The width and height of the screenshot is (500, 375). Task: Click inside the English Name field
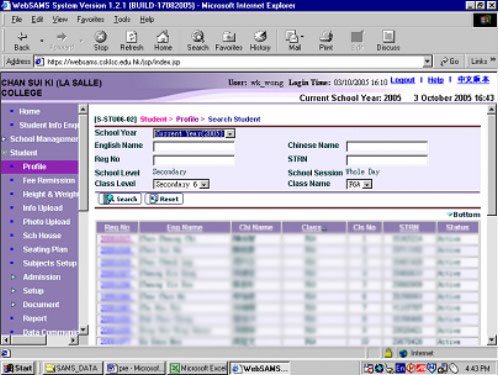click(x=194, y=146)
